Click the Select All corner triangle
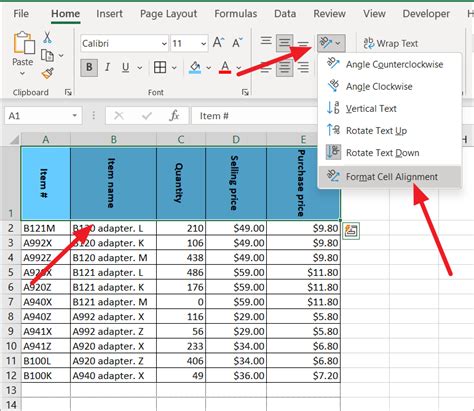Image resolution: width=474 pixels, height=411 pixels. pos(14,139)
